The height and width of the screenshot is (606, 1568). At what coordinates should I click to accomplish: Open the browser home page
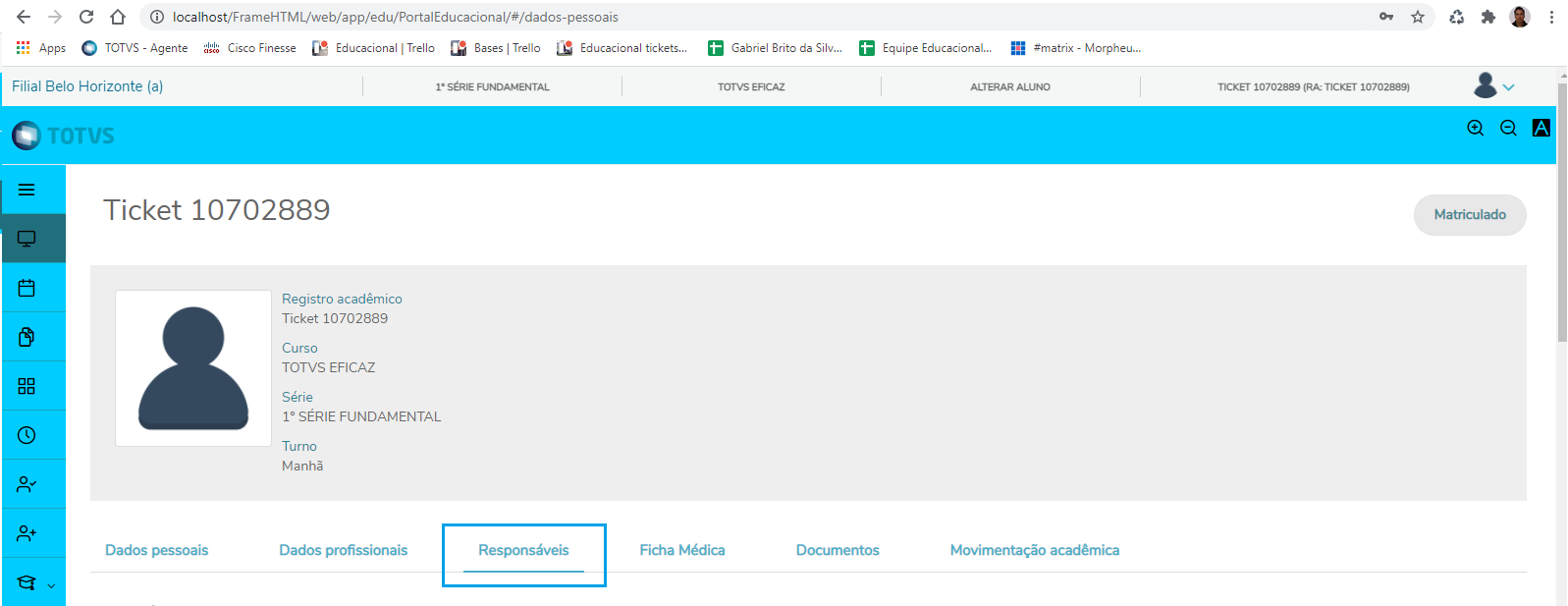(x=118, y=17)
